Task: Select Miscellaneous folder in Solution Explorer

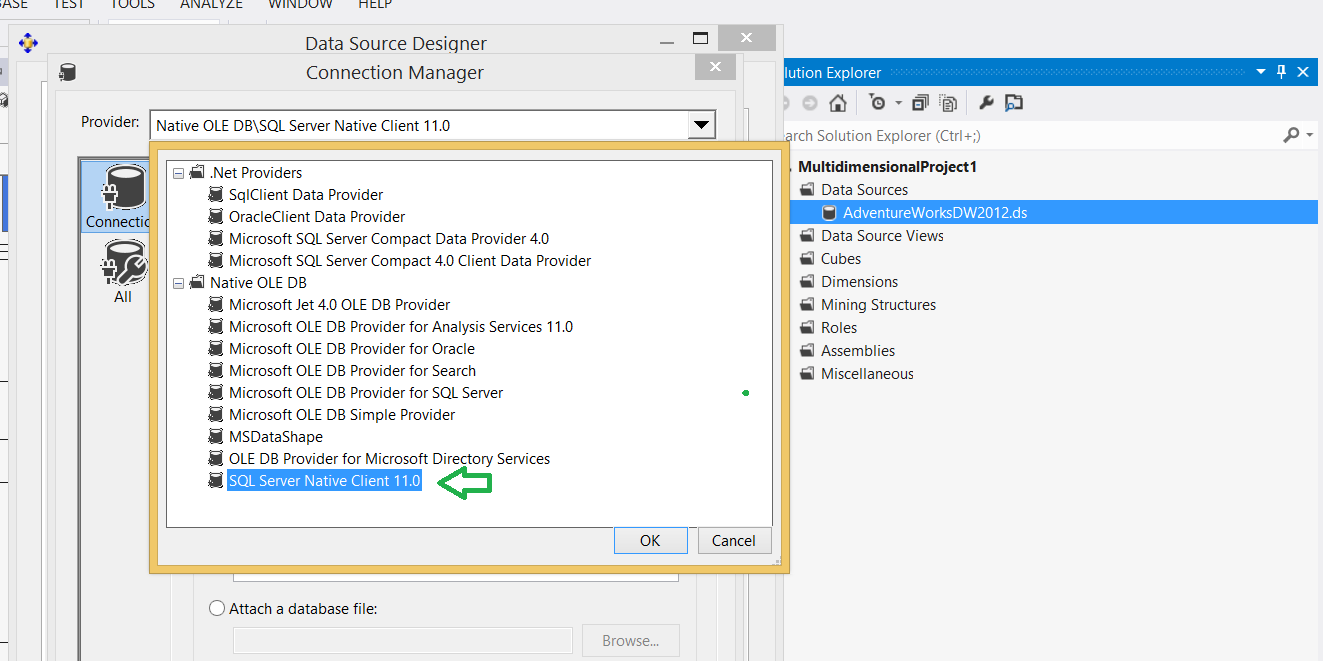Action: [x=867, y=373]
